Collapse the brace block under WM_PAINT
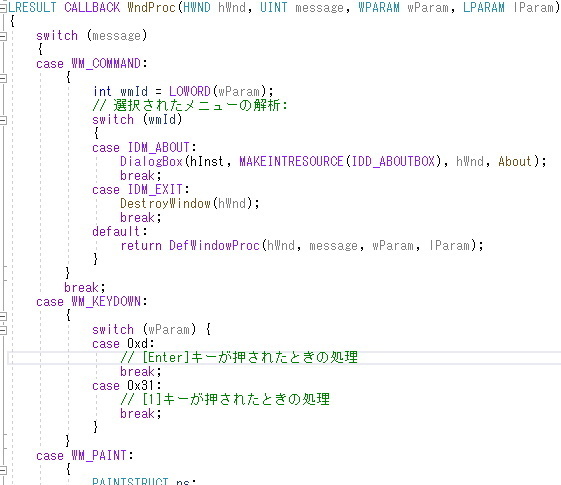The image size is (561, 485). point(3,470)
